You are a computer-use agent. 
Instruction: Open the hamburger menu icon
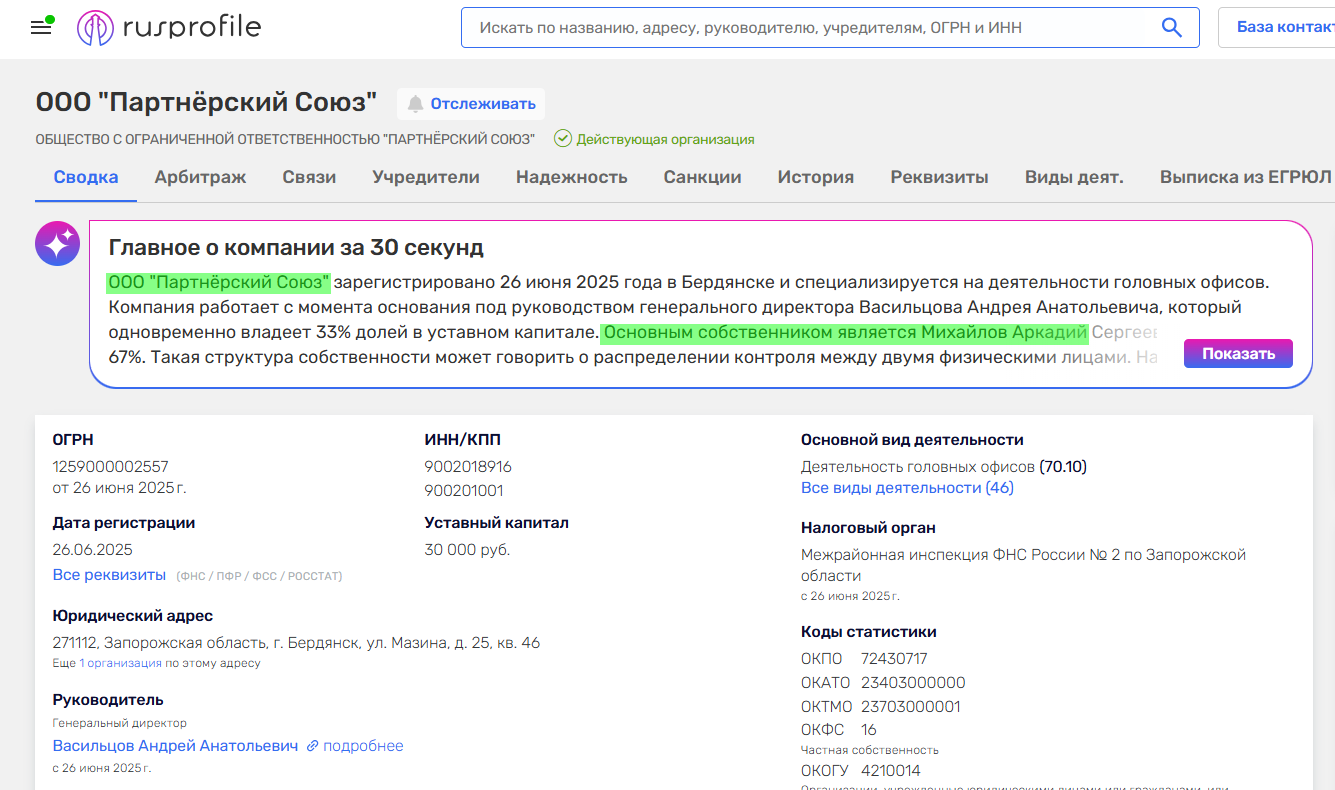41,27
